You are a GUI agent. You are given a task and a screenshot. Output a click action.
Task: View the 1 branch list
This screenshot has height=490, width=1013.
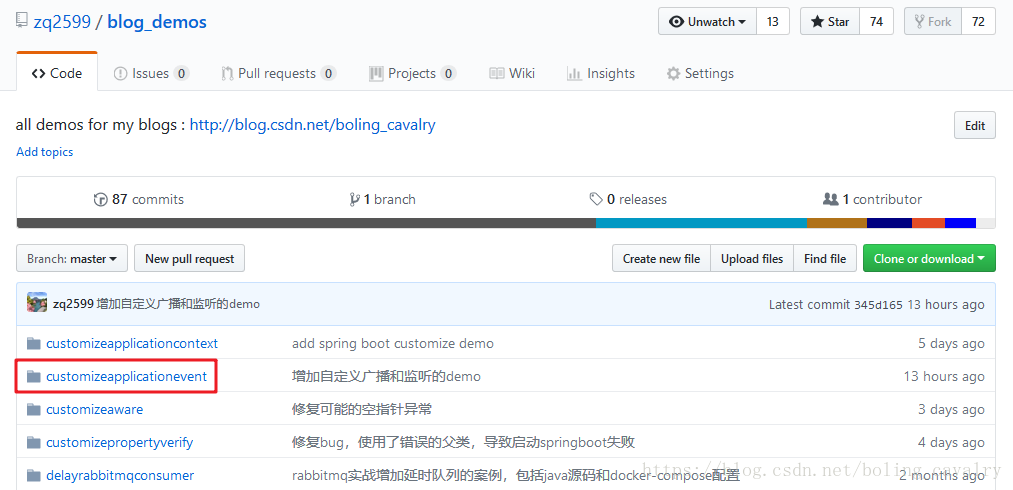[382, 199]
